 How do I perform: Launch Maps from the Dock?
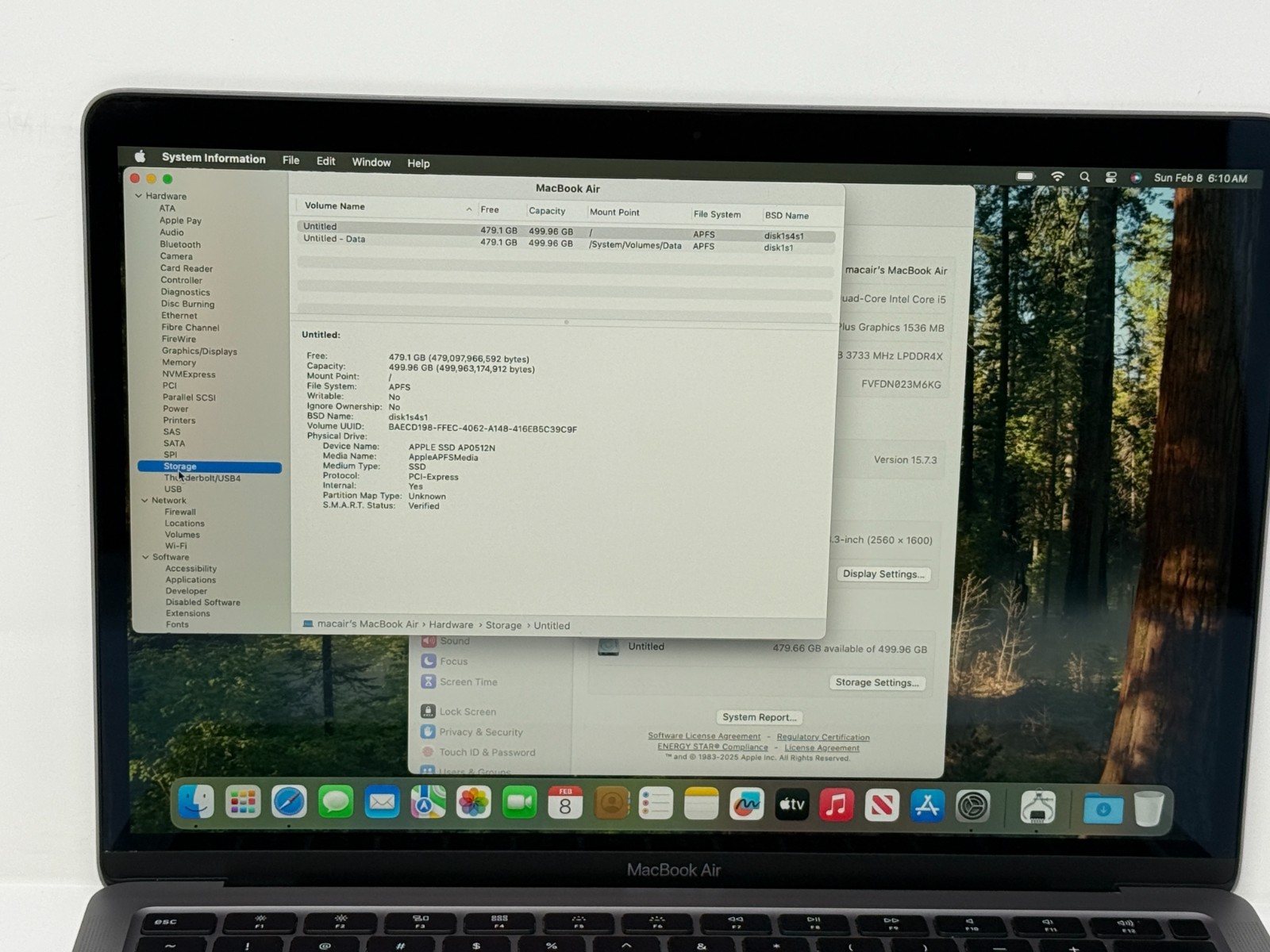click(428, 803)
